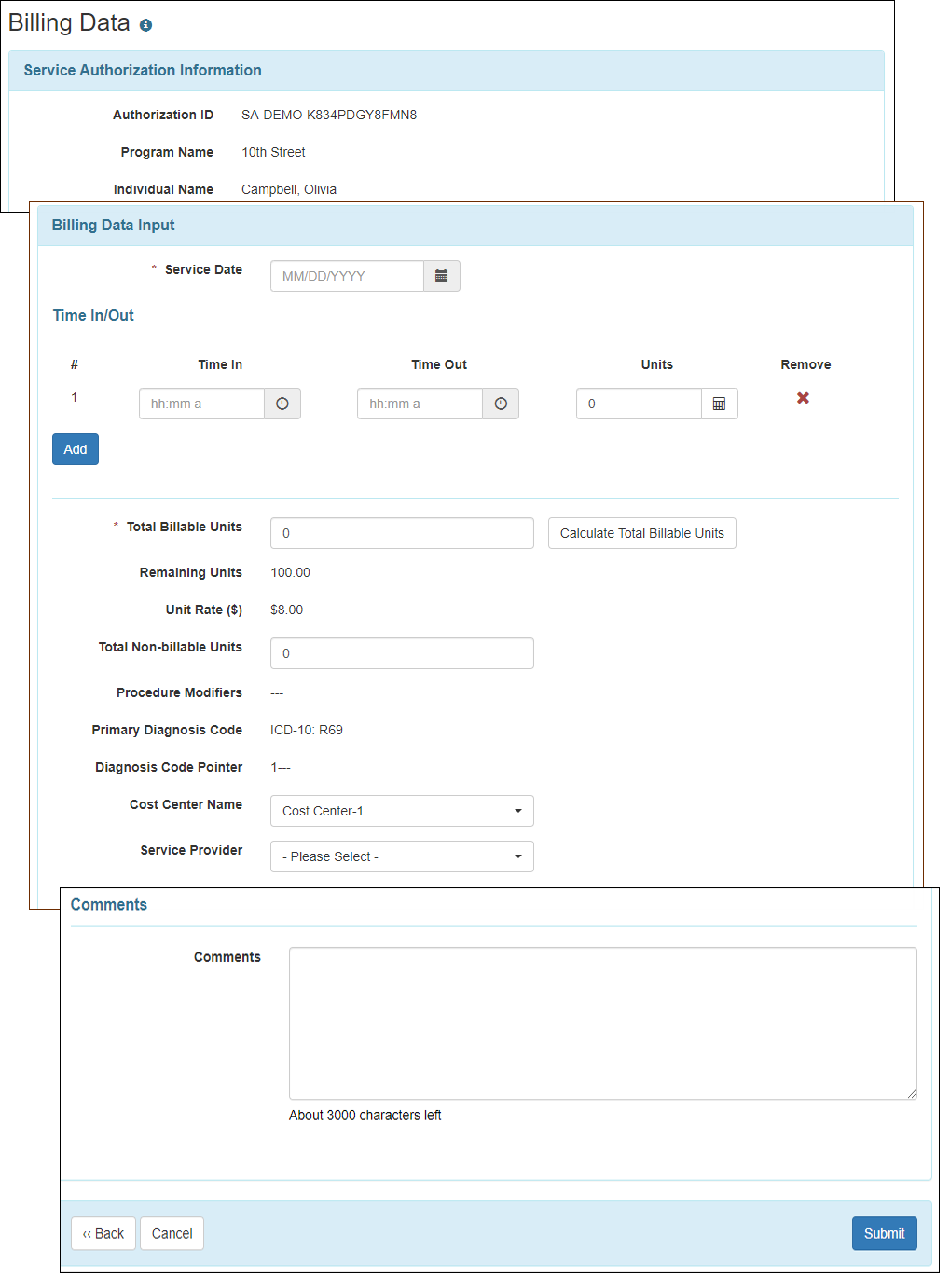
Task: Open the Service Provider dropdown
Action: [401, 856]
